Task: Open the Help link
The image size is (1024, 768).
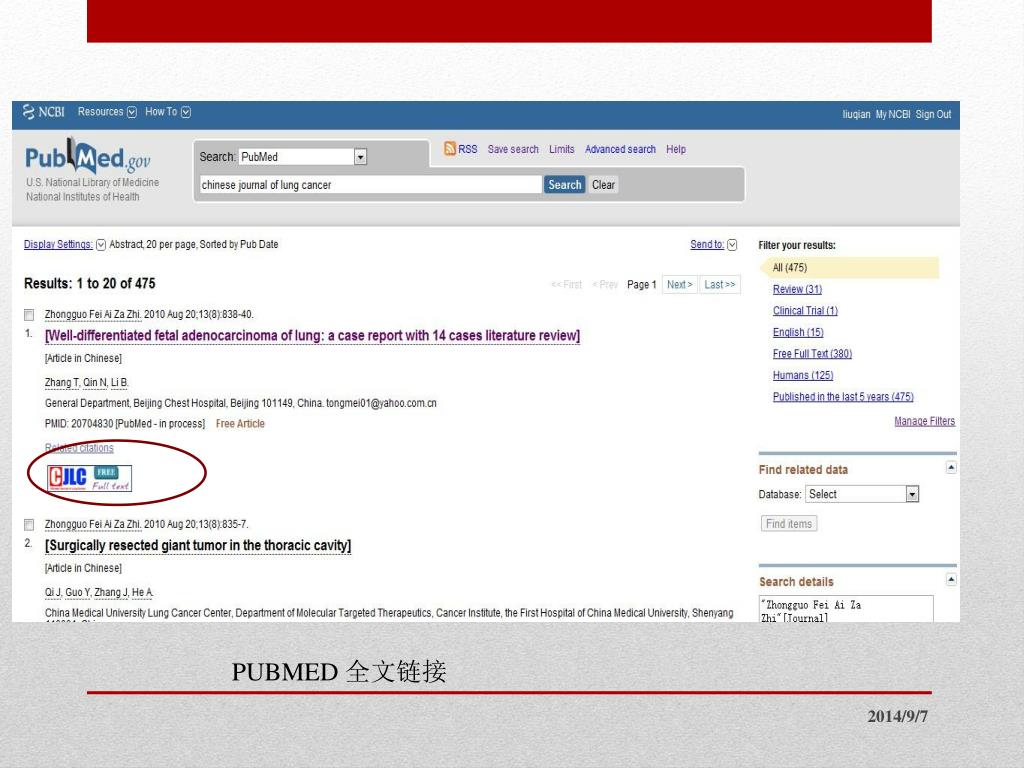Action: 676,149
